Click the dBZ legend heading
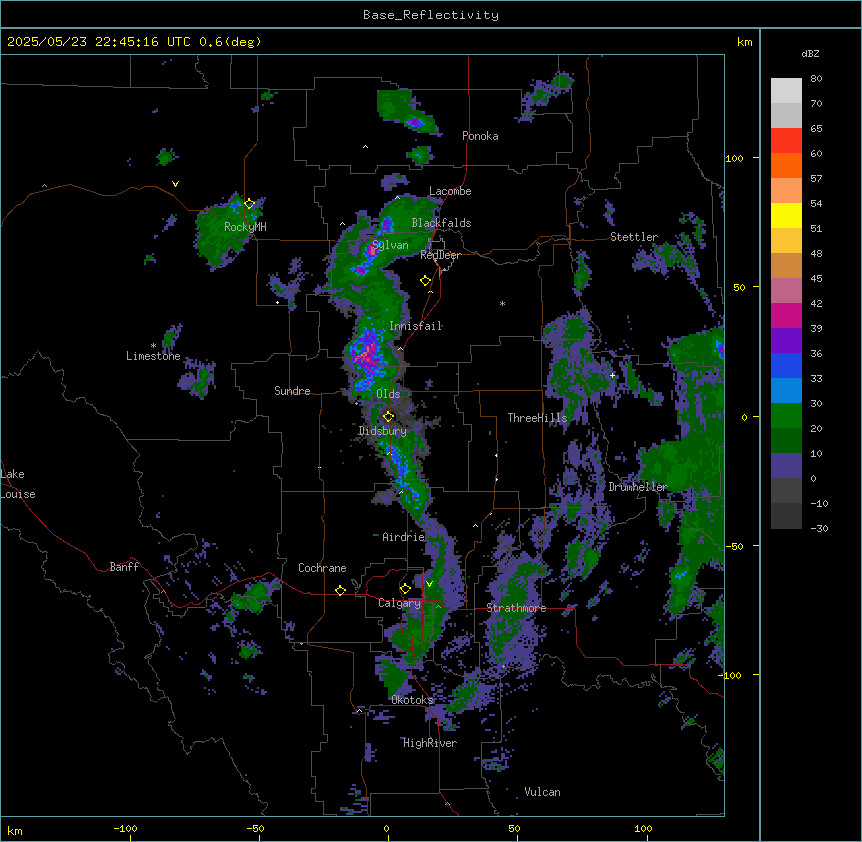 pyautogui.click(x=810, y=53)
